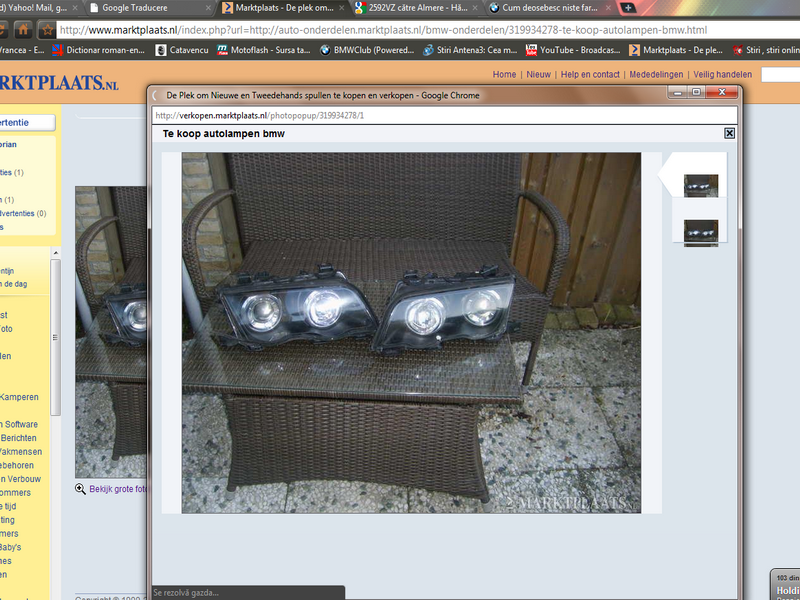Click the magnifier icon next to Bekijk grote foto

tap(81, 489)
